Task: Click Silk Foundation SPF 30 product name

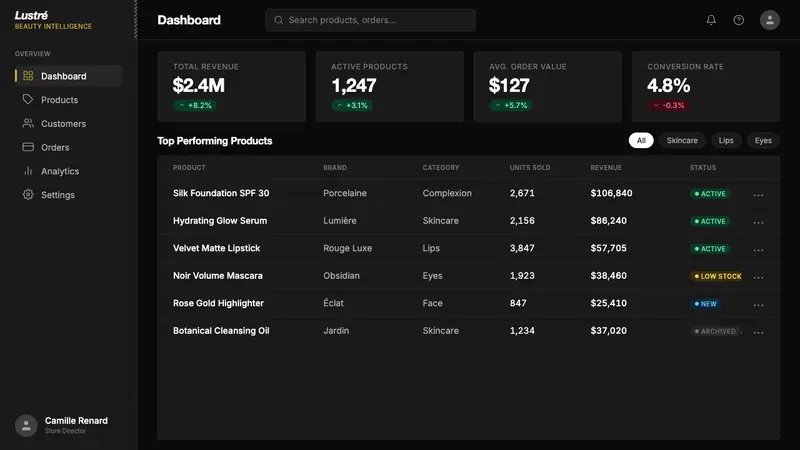Action: pos(221,193)
